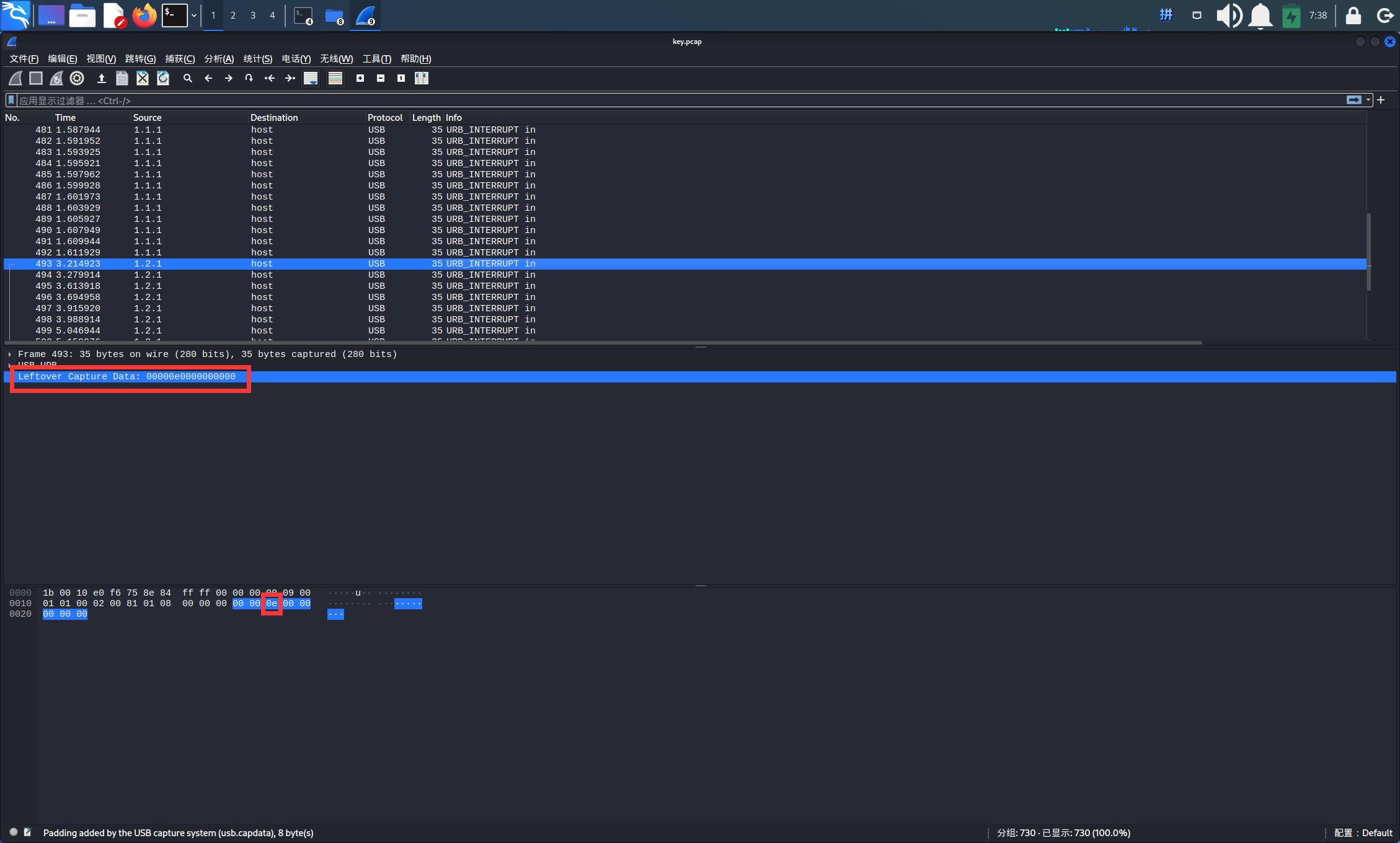Select packet 499 at time 5.046944
The image size is (1400, 843).
685,331
